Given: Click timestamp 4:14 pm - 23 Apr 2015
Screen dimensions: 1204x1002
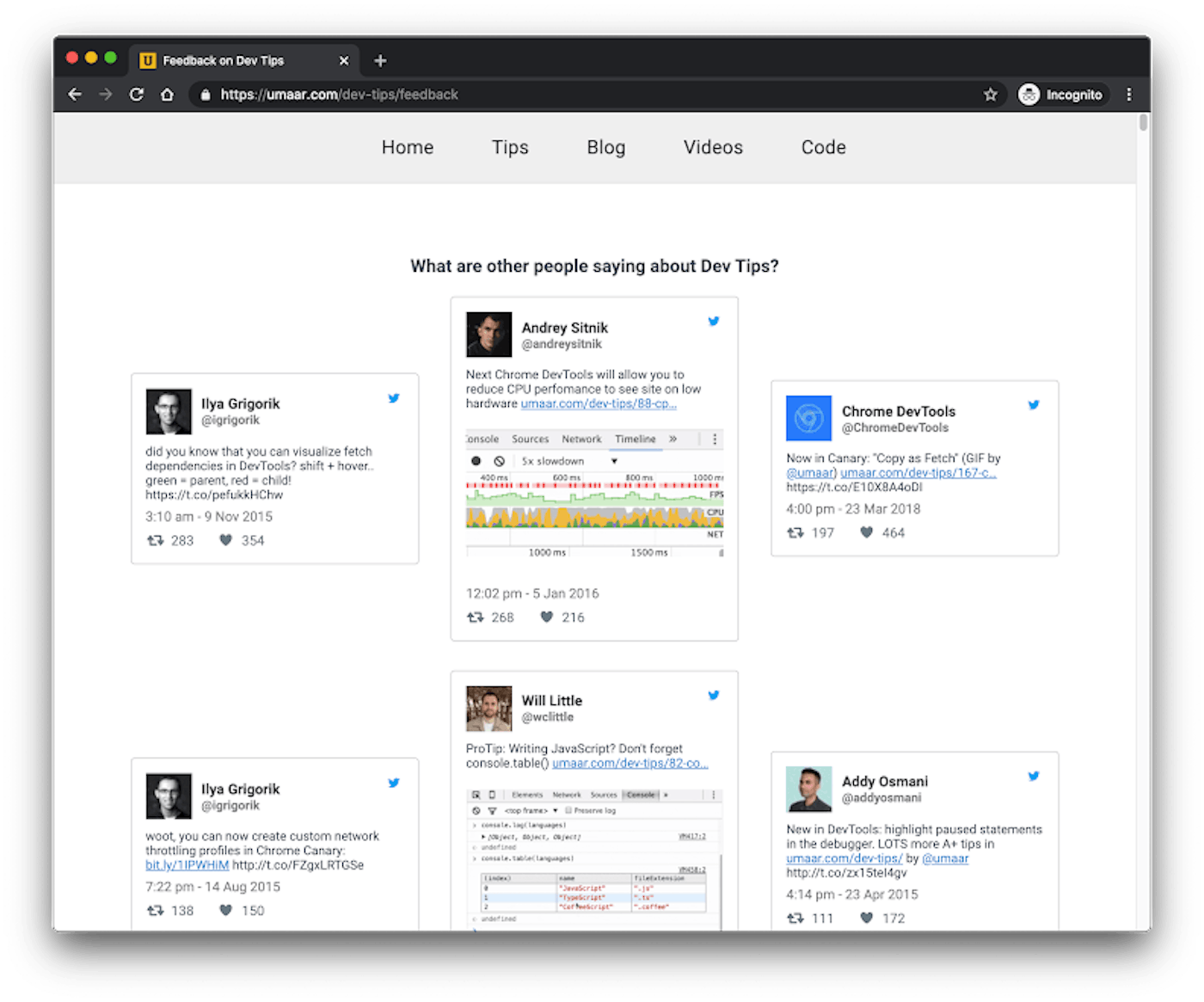Looking at the screenshot, I should click(x=852, y=894).
